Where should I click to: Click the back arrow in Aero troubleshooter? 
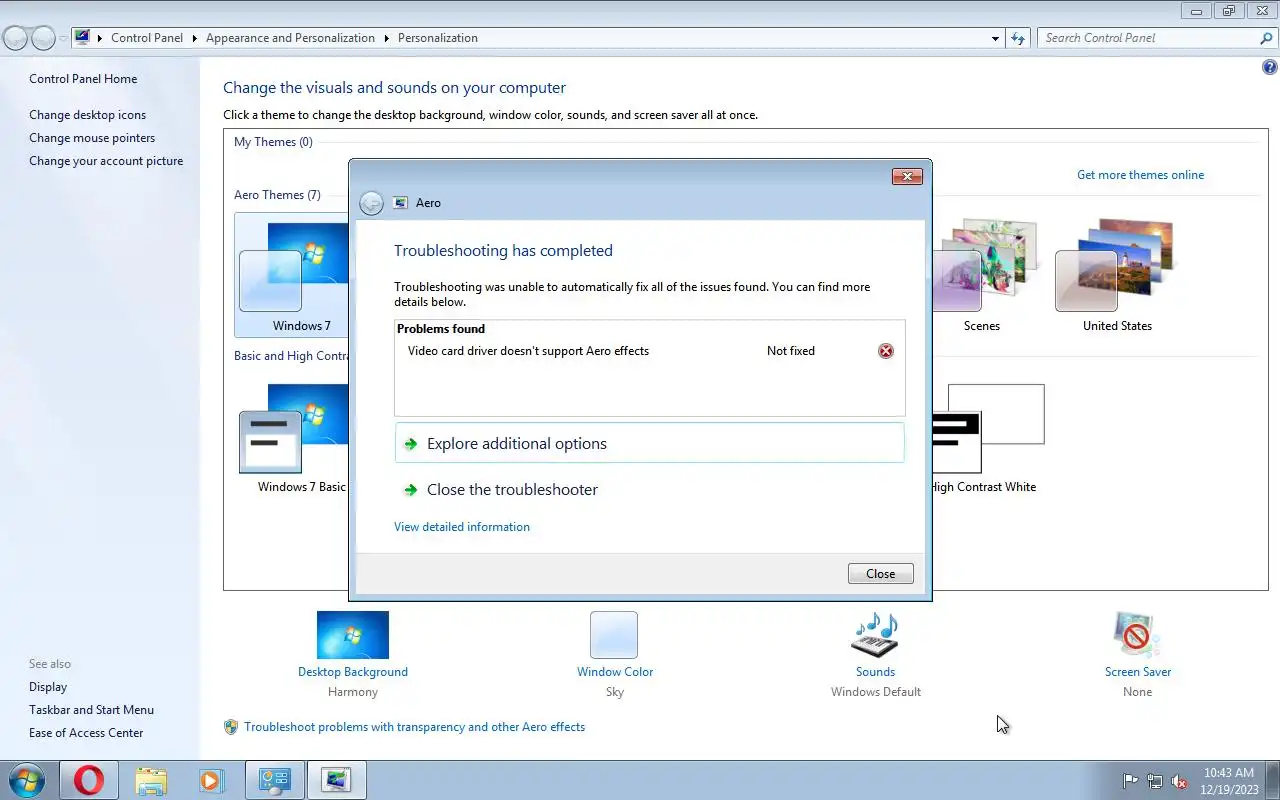click(x=371, y=203)
